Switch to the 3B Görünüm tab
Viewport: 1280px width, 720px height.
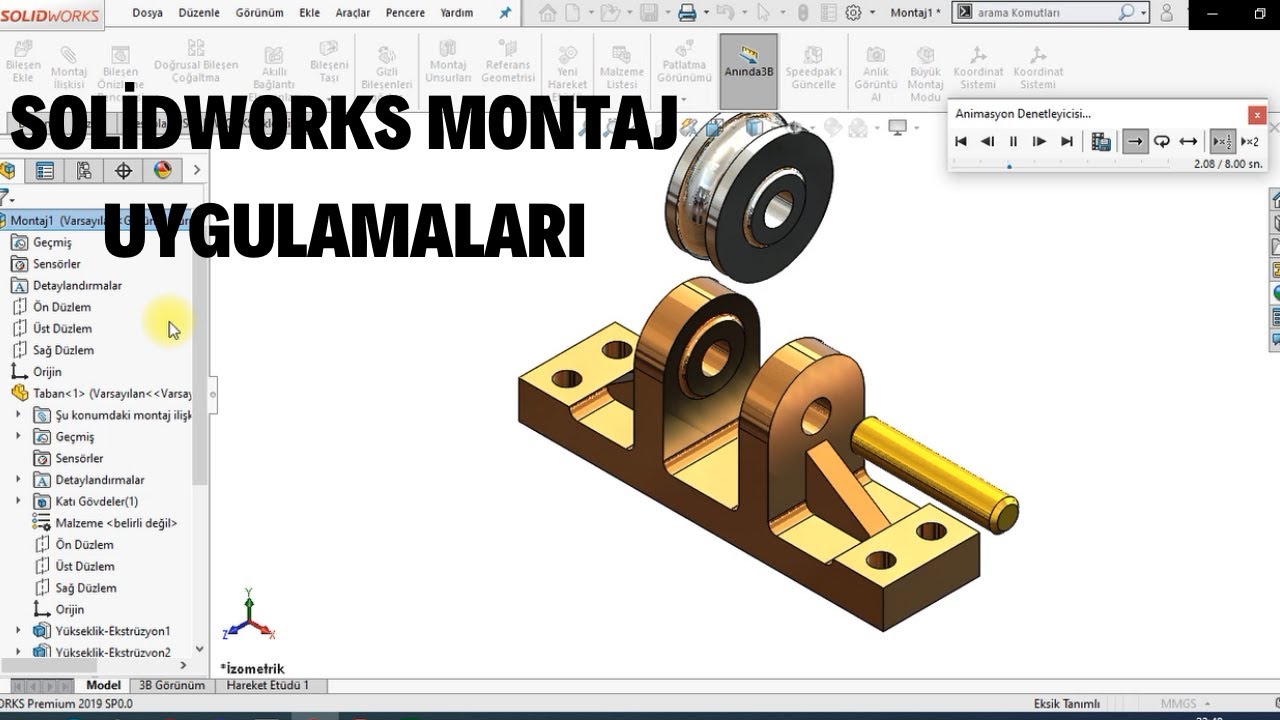point(172,686)
